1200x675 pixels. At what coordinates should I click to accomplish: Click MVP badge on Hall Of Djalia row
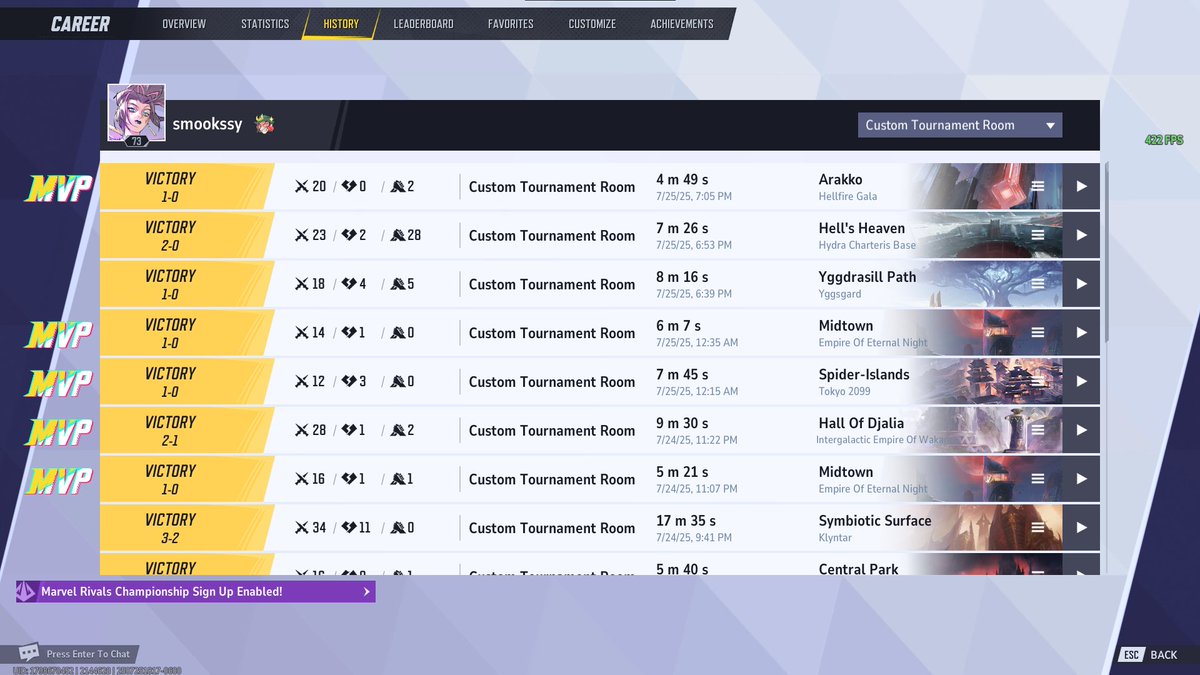click(59, 432)
